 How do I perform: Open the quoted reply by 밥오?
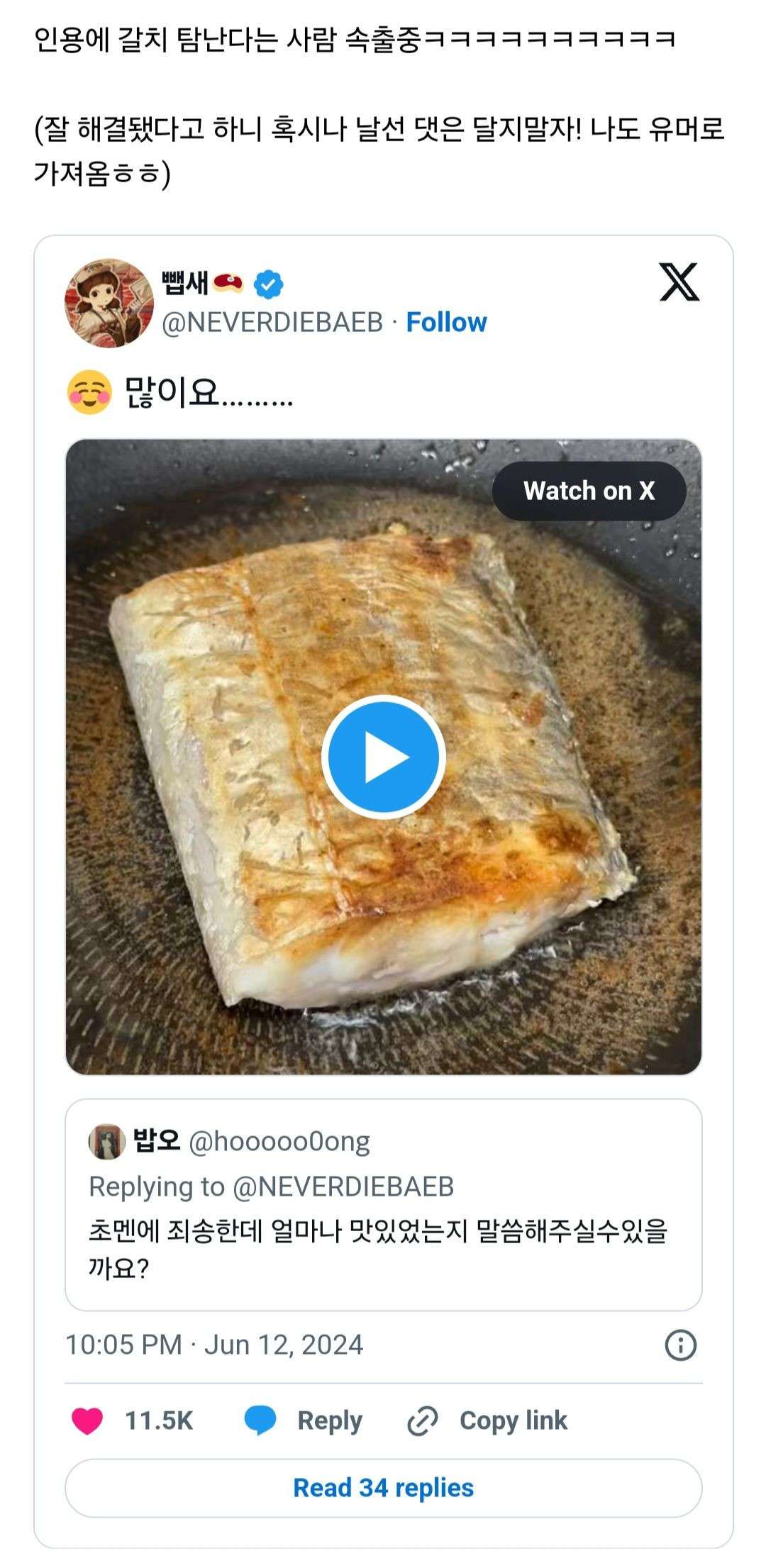383,1205
